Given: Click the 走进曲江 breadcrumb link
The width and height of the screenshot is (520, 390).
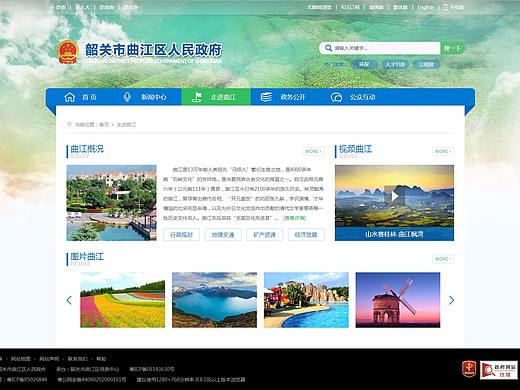Looking at the screenshot, I should (126, 124).
